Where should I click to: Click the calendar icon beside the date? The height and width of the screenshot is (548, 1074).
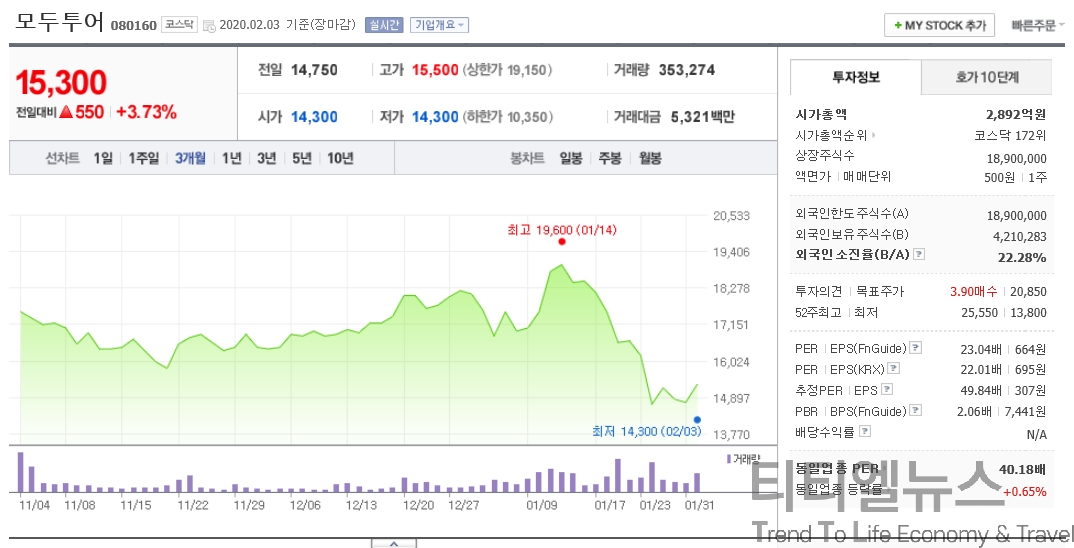pos(210,26)
